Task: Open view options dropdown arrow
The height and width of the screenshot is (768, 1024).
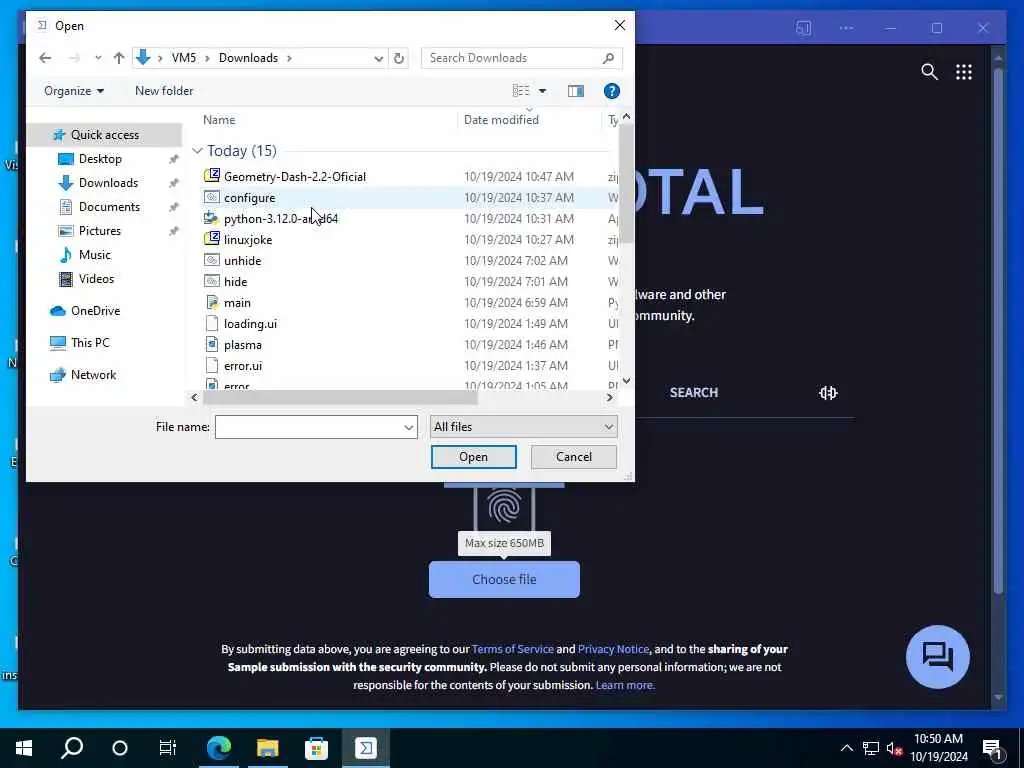Action: click(x=542, y=91)
